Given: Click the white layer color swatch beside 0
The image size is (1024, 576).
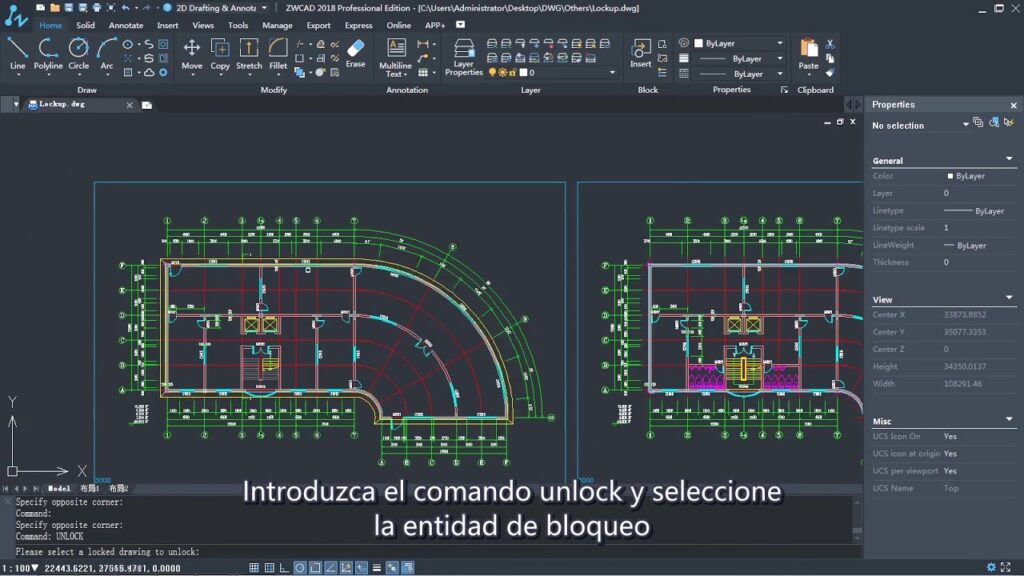Looking at the screenshot, I should (523, 72).
